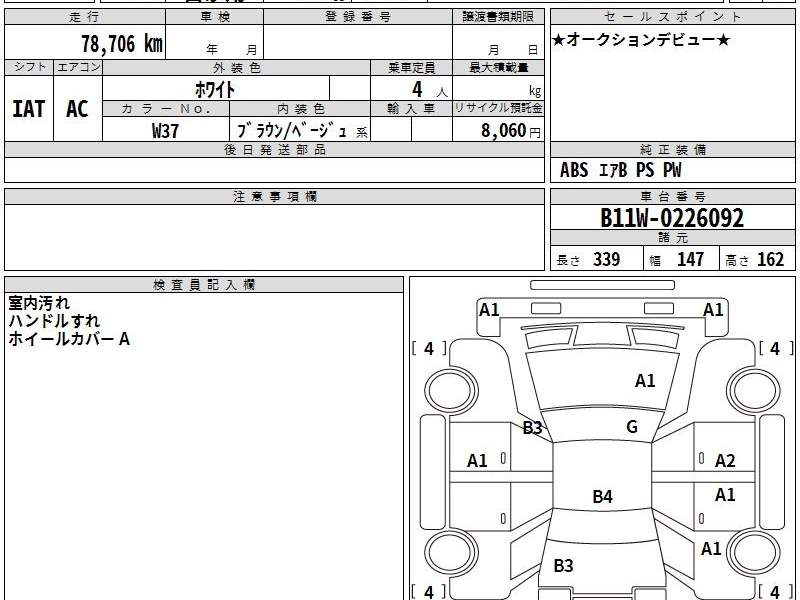Click the 走行 column header

(85, 17)
